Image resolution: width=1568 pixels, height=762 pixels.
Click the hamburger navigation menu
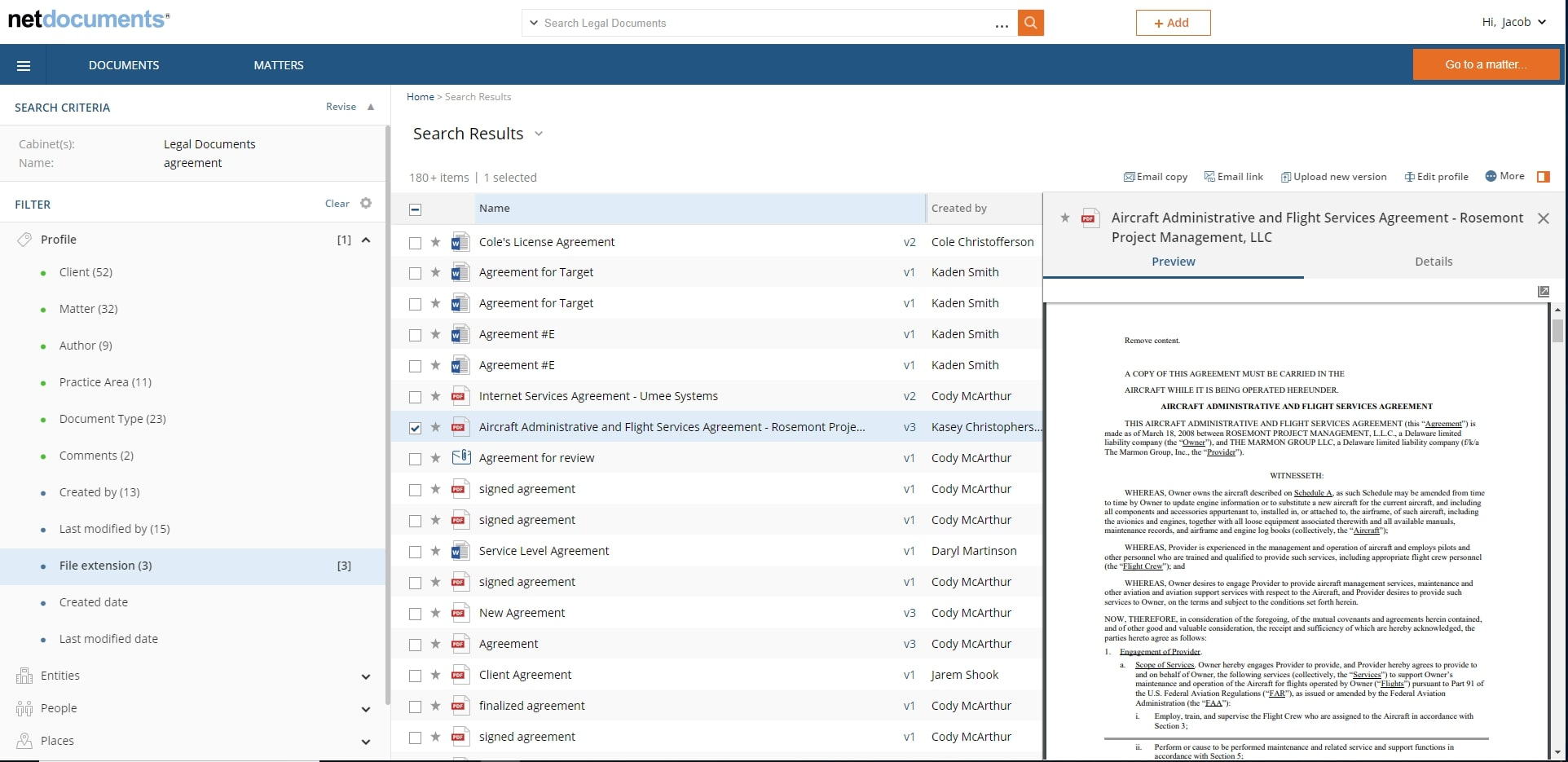click(x=24, y=64)
